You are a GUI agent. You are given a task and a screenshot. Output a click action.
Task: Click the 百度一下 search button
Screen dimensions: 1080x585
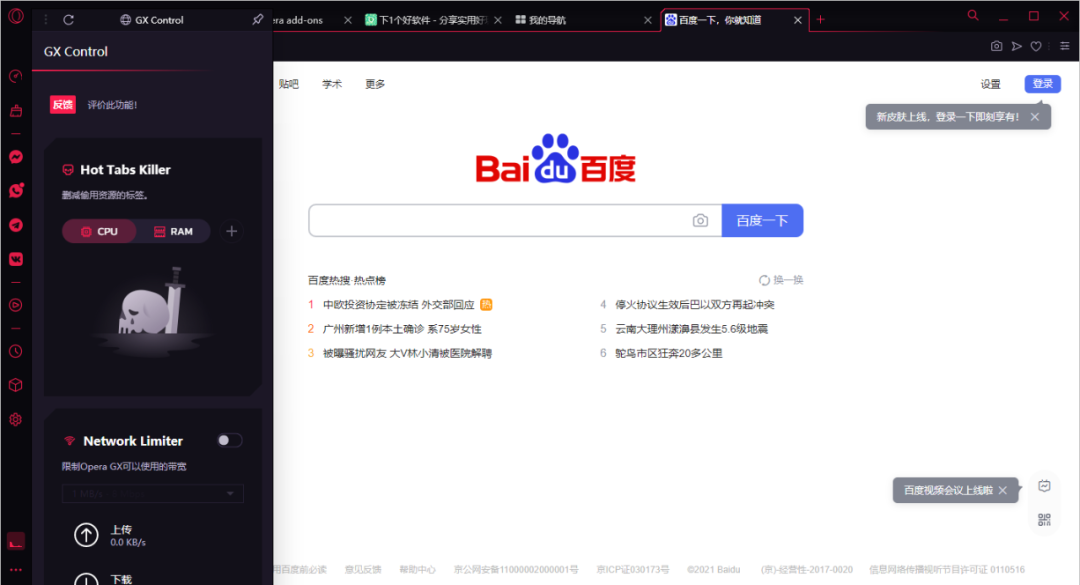click(x=762, y=219)
